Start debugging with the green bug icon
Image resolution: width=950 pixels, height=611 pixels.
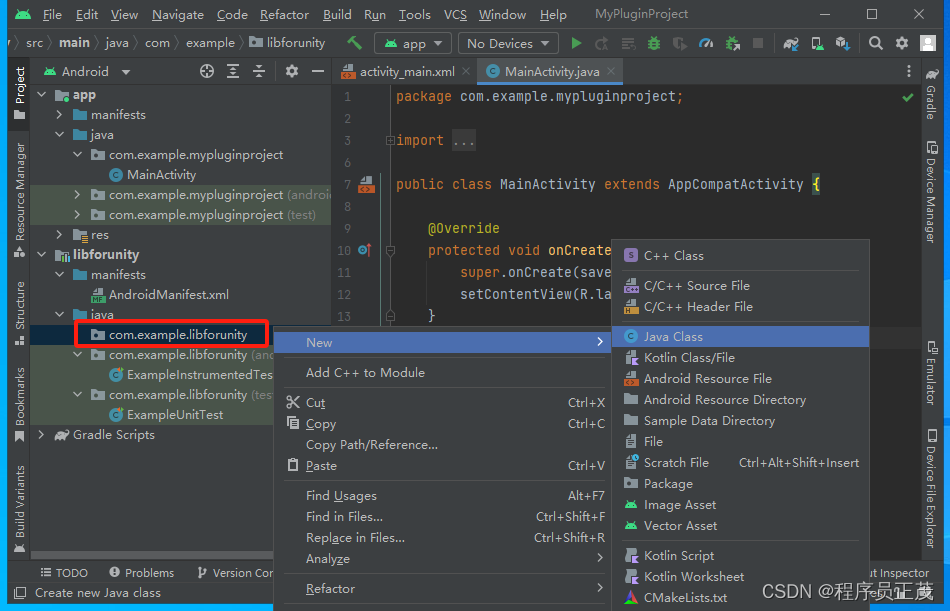point(653,43)
